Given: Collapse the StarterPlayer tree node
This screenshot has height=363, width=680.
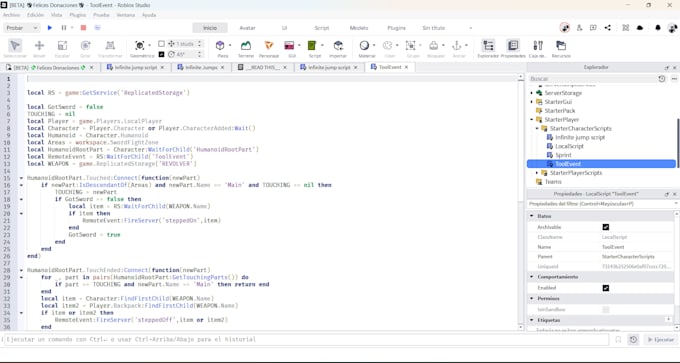Looking at the screenshot, I should tap(532, 120).
